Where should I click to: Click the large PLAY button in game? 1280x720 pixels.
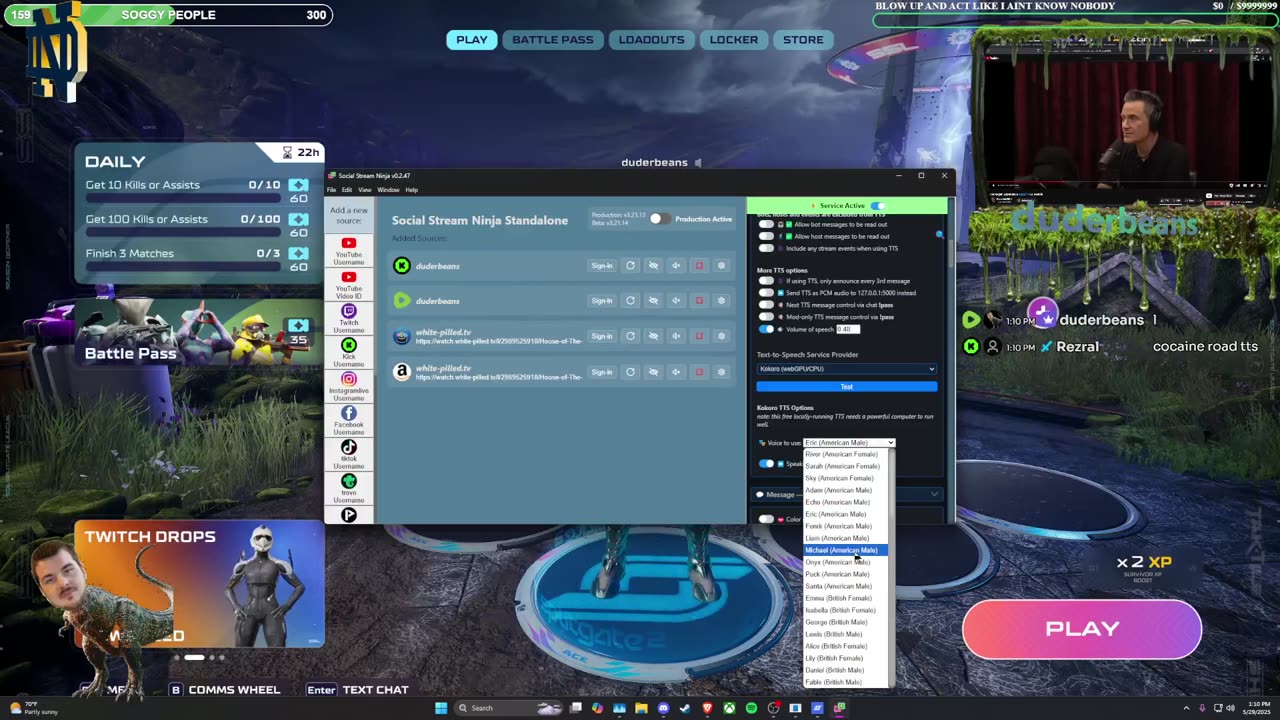(1082, 629)
